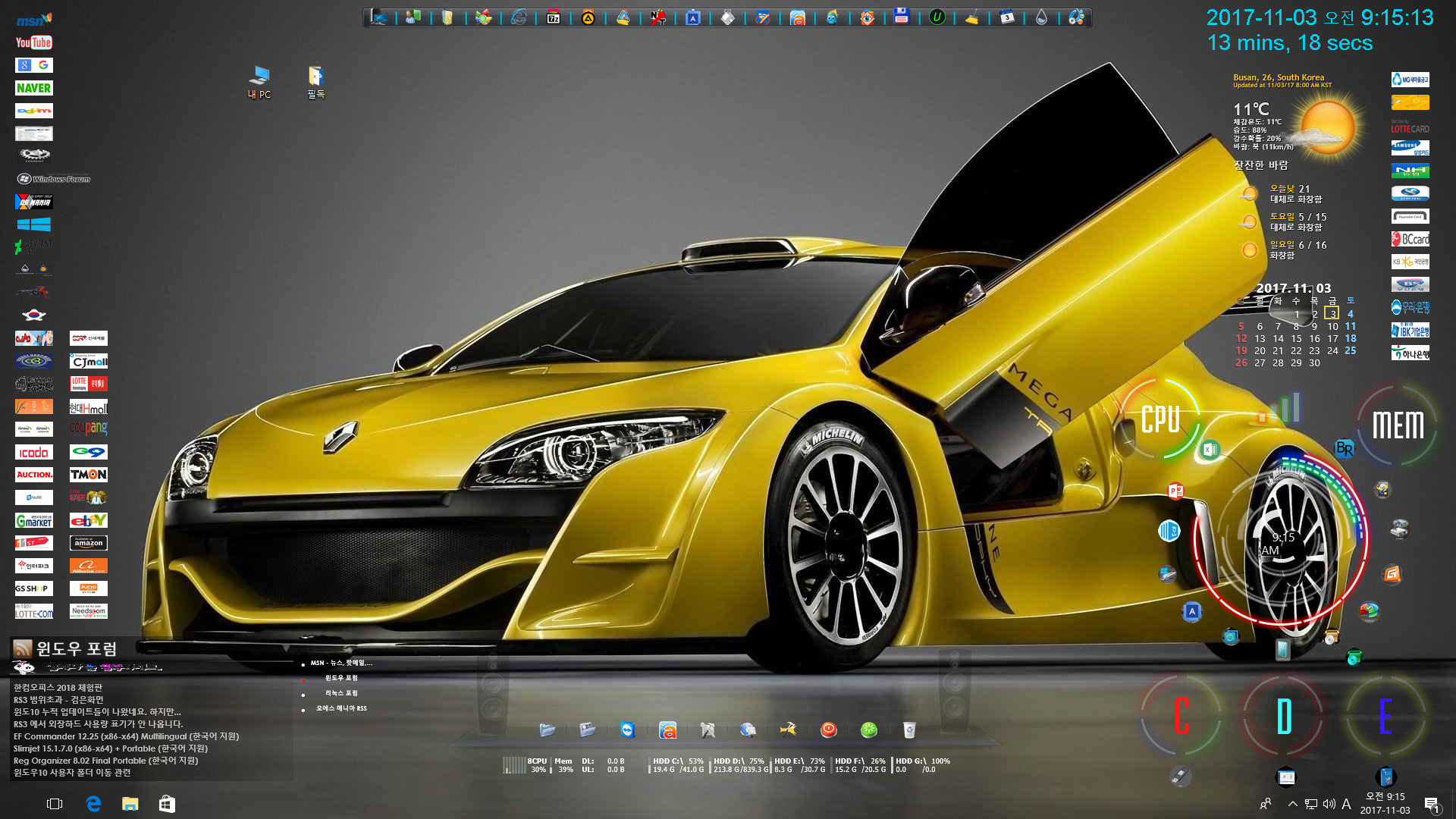Open the floppy disk save icon in top dock
The height and width of the screenshot is (819, 1456).
click(901, 16)
